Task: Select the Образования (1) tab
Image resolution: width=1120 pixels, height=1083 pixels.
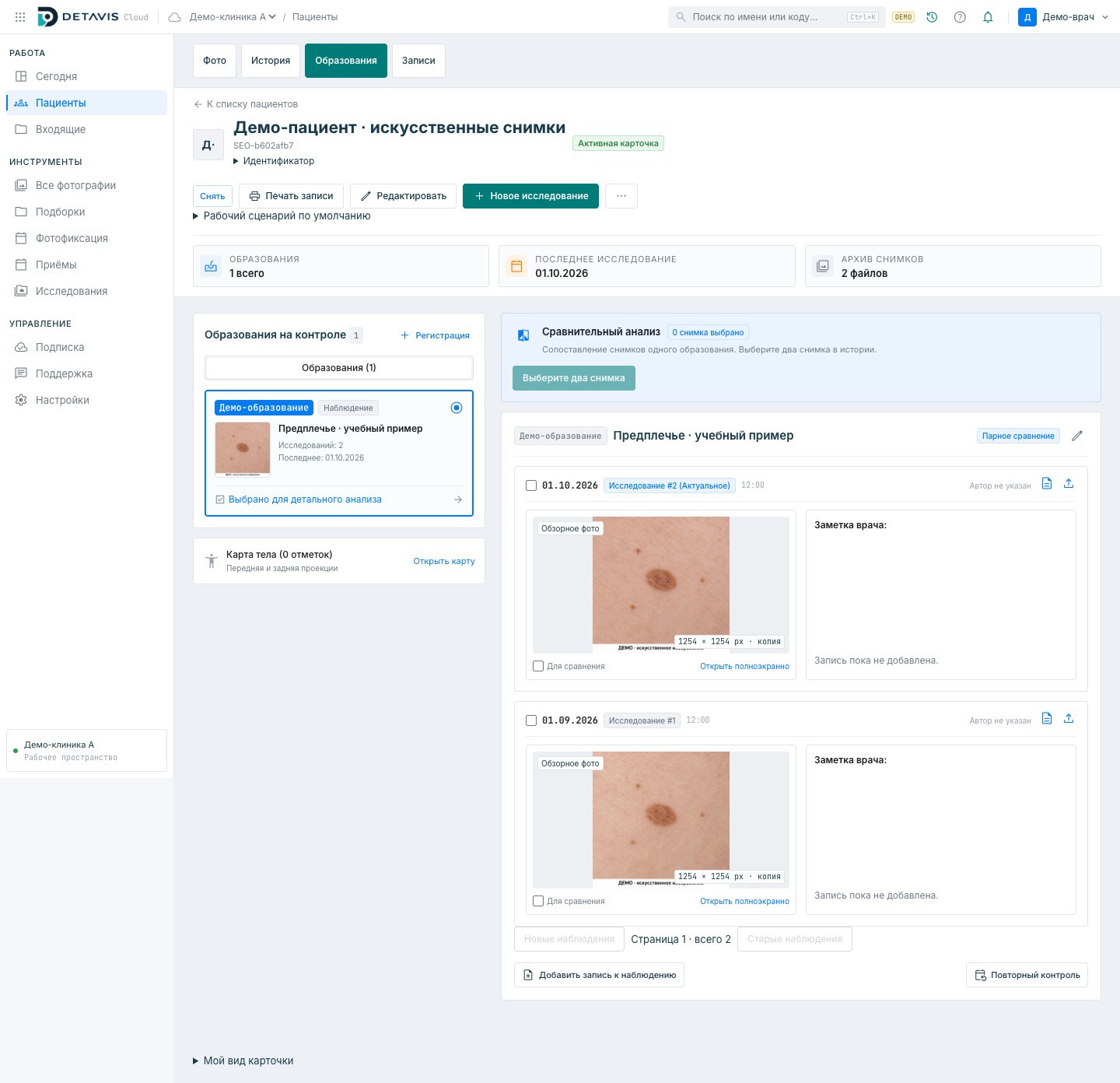Action: tap(339, 368)
